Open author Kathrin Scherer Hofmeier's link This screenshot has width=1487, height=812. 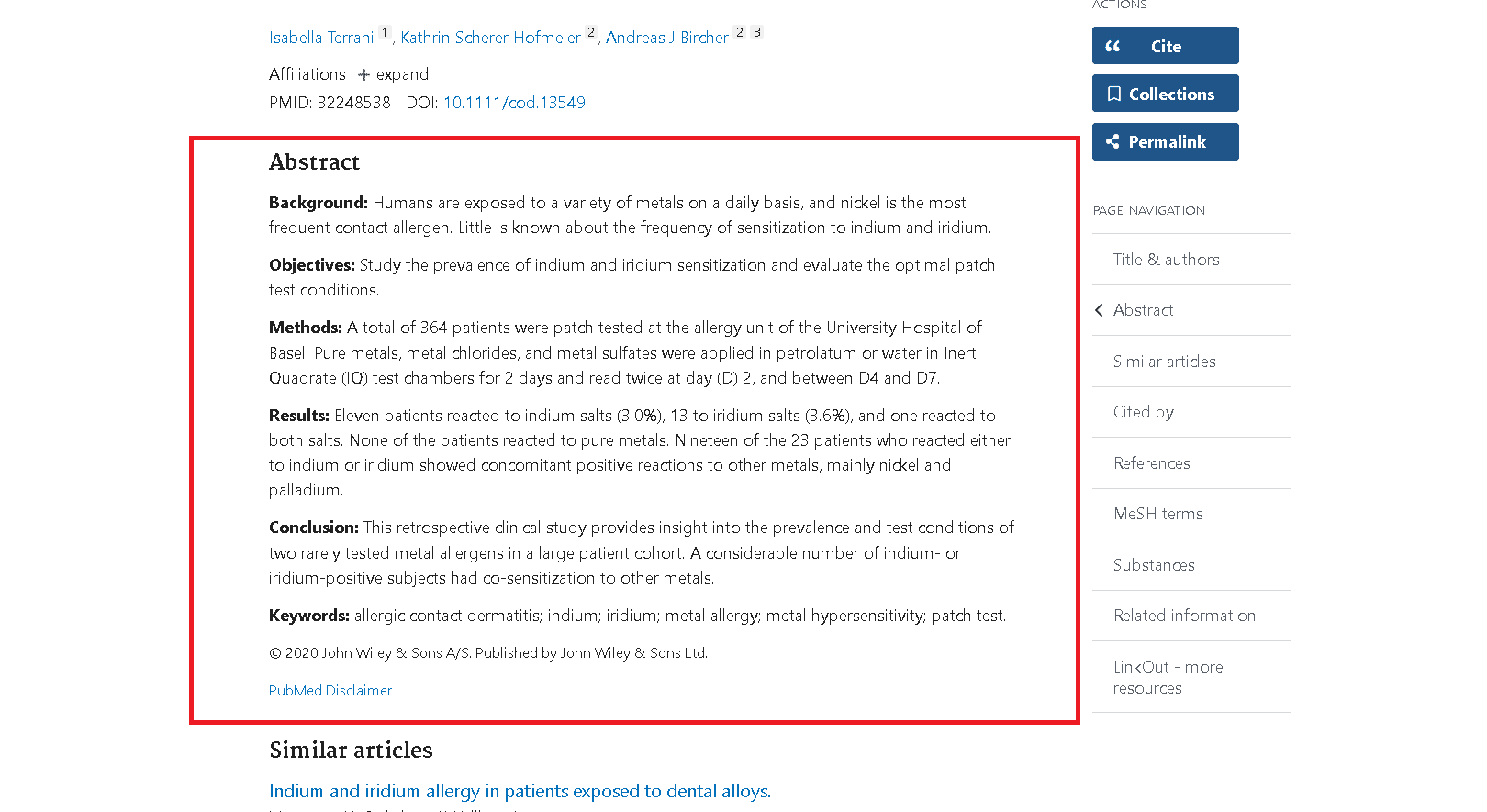click(490, 38)
